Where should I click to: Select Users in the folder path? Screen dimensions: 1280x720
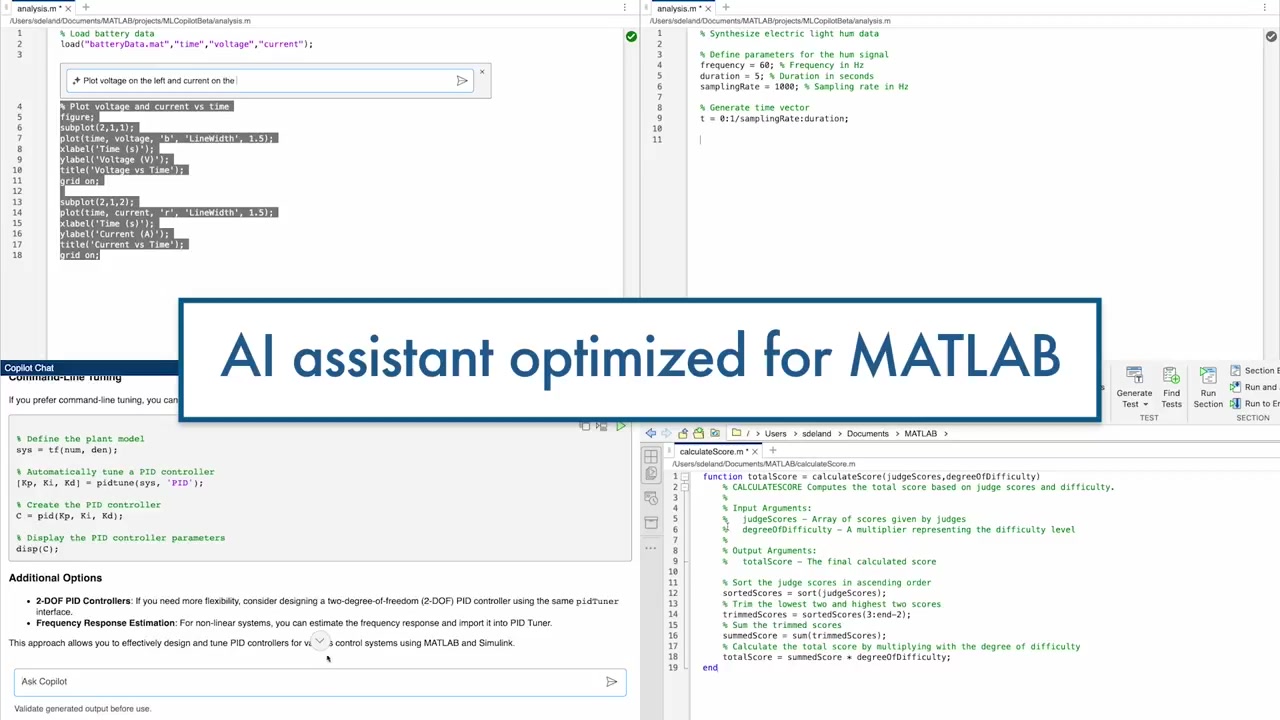click(776, 434)
